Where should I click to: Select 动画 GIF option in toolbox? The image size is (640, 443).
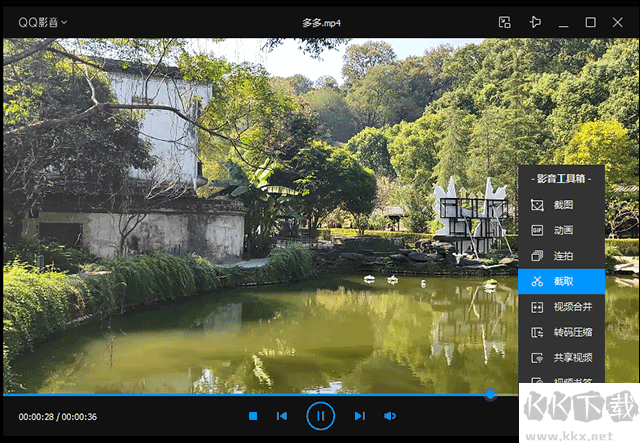[x=562, y=230]
